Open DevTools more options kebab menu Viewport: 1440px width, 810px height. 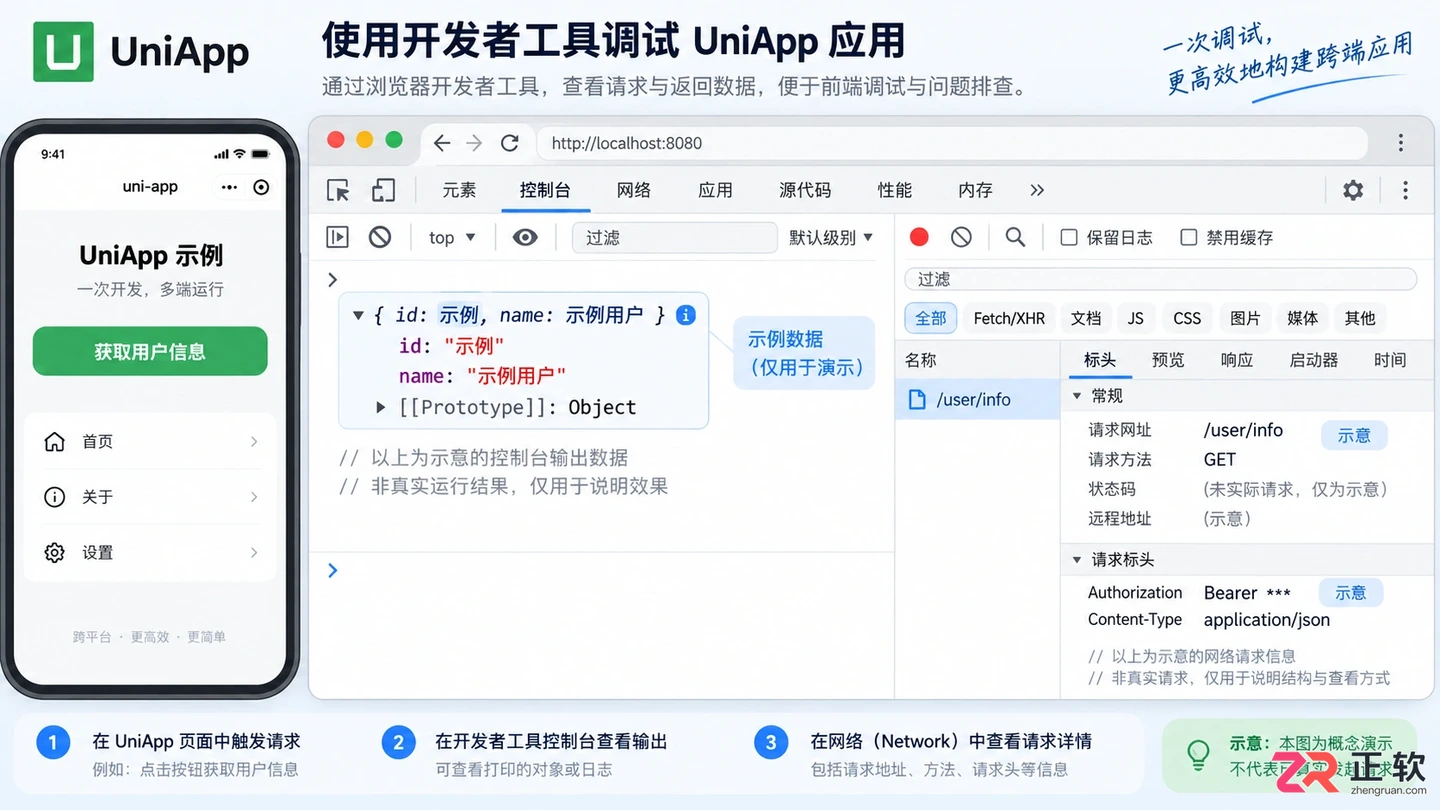[1405, 190]
